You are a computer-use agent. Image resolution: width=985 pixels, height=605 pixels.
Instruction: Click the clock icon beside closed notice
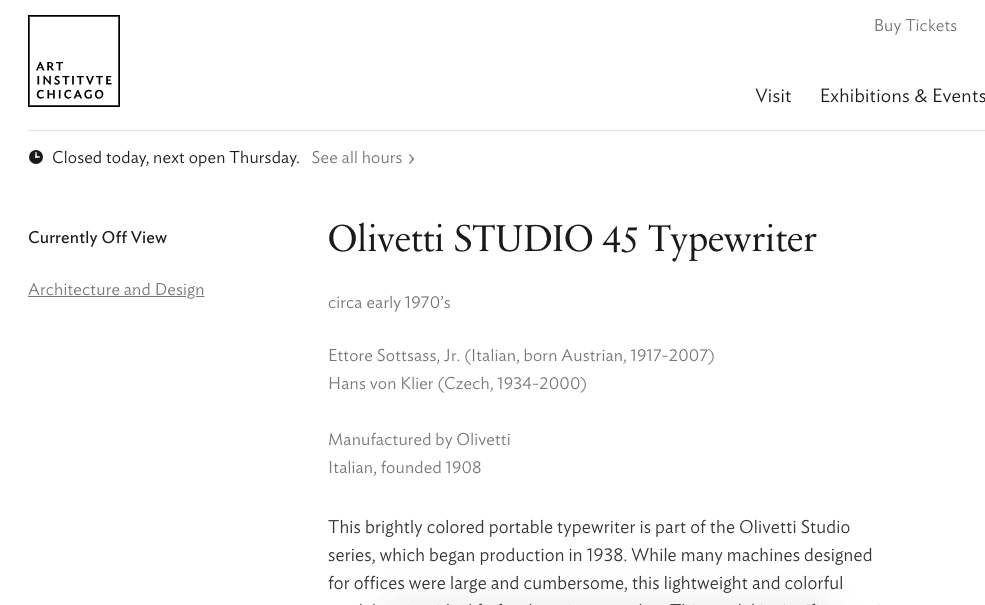(36, 157)
